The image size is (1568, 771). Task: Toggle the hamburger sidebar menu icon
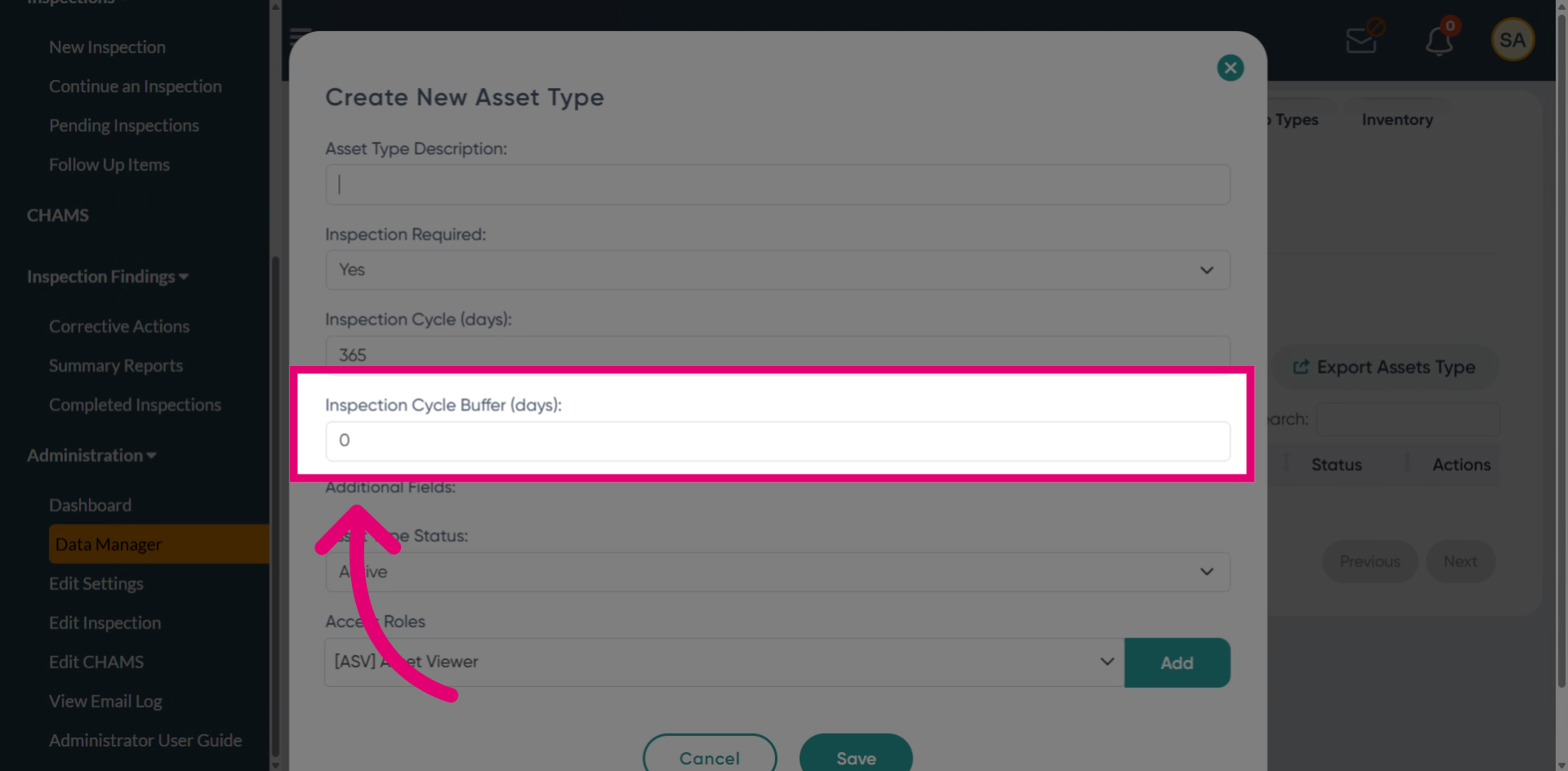pos(301,36)
